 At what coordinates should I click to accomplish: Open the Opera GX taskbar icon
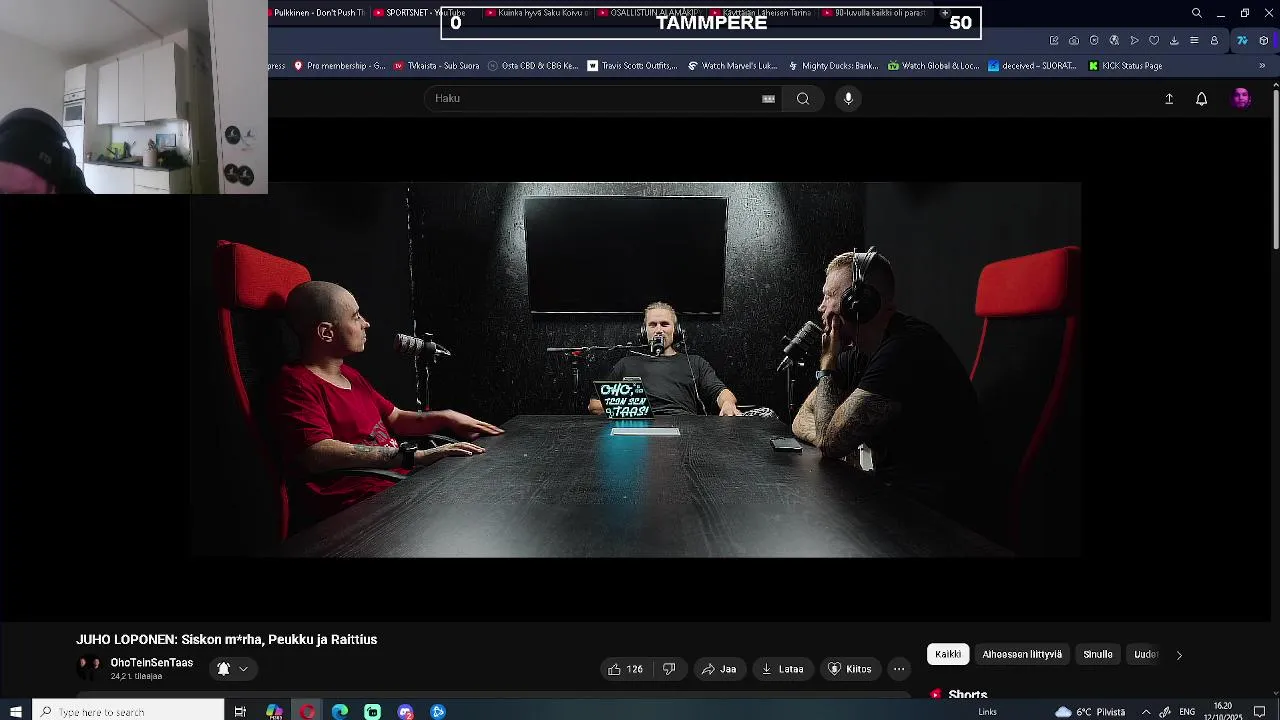(x=307, y=711)
